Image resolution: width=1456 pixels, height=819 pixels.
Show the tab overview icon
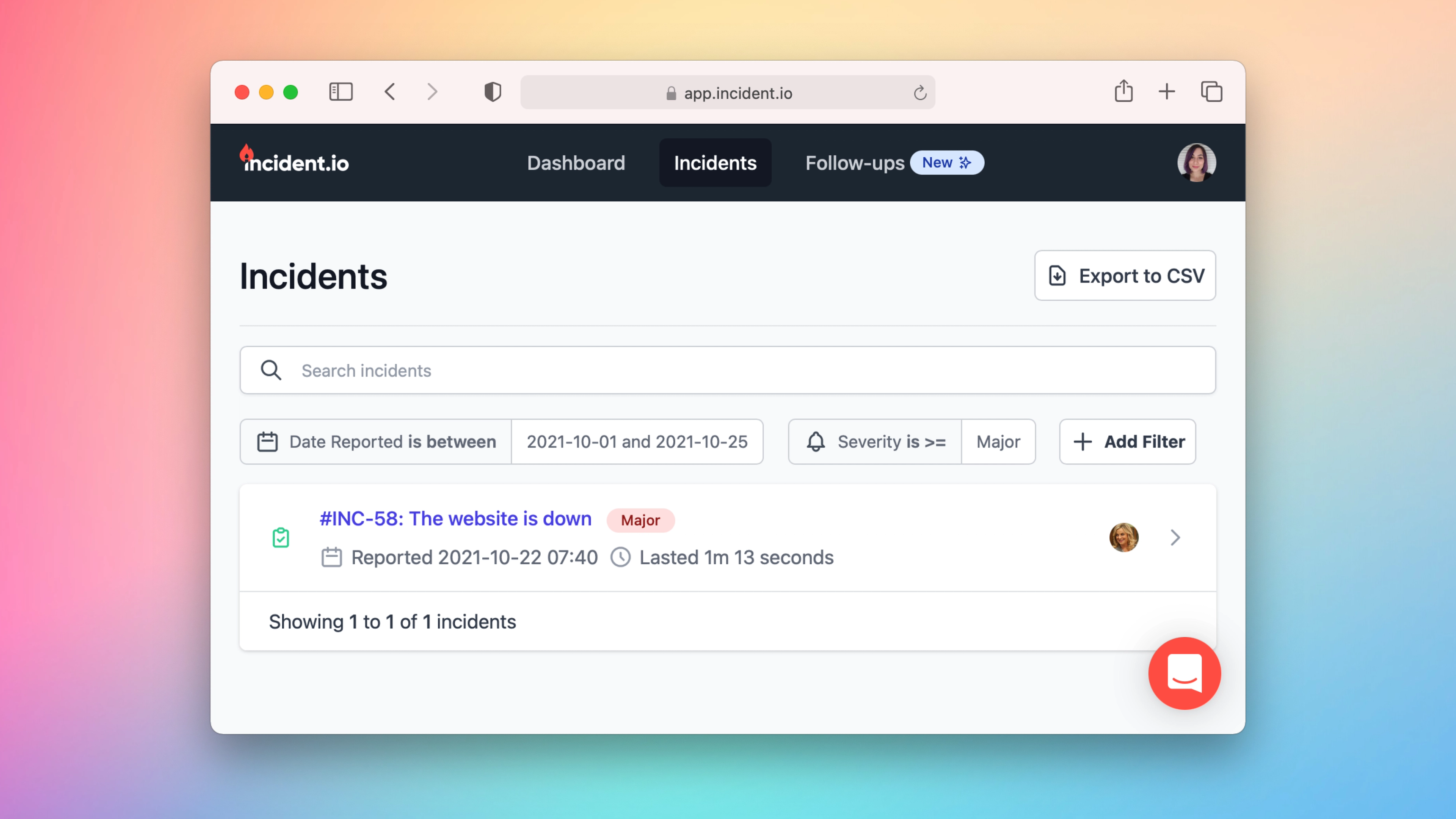[1212, 91]
